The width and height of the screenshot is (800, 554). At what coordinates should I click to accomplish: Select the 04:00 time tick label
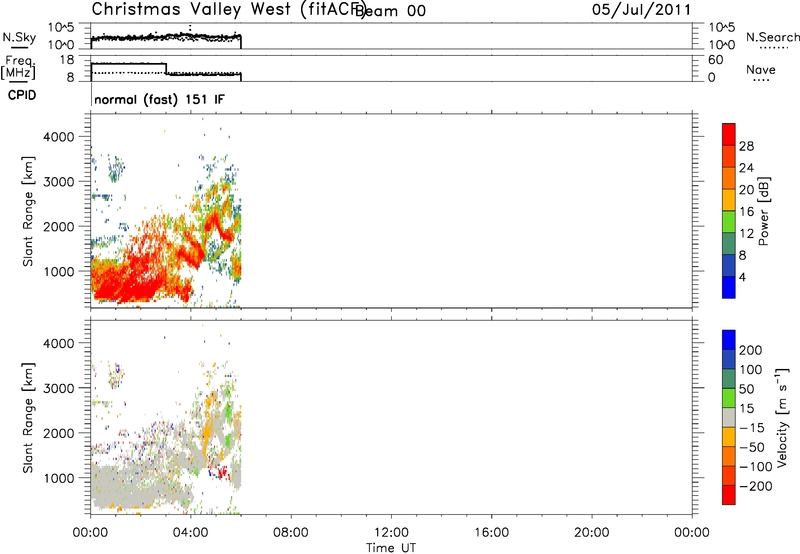[x=191, y=533]
